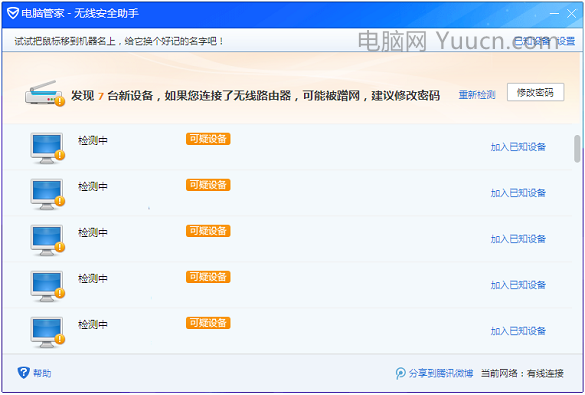Screen dimensions: 585x395
Task: Click the third device's 检测中 name
Action: coord(93,232)
